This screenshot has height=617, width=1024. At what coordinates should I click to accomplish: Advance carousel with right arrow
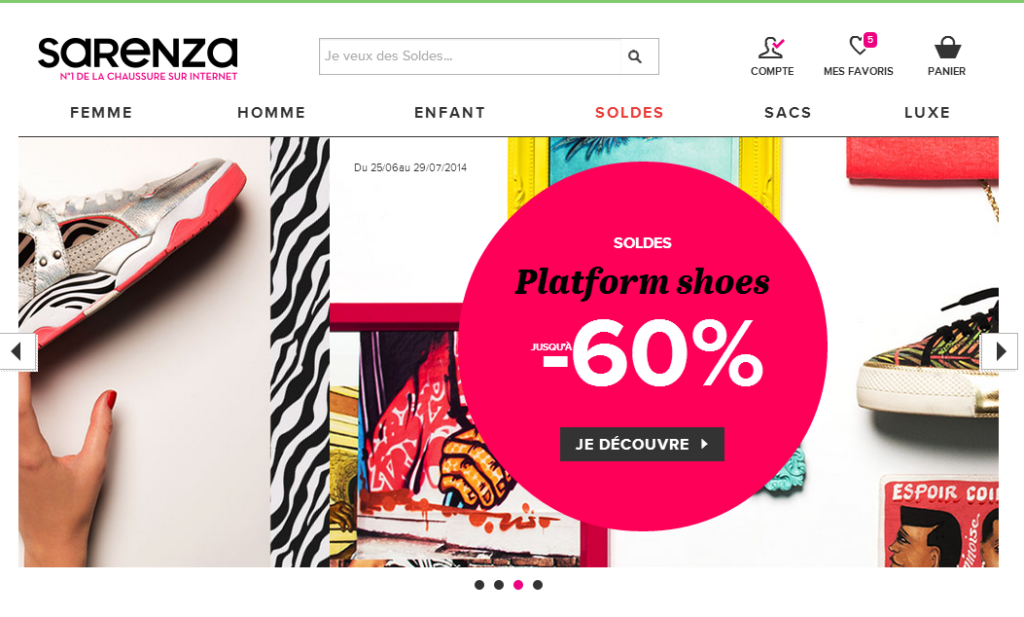[x=999, y=352]
